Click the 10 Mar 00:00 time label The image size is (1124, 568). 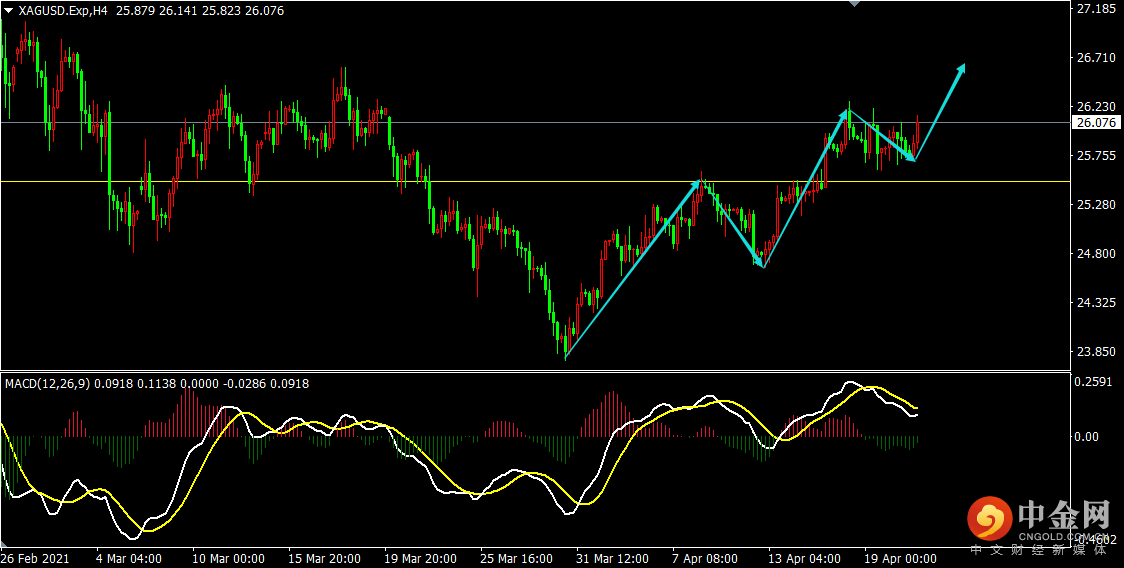pyautogui.click(x=229, y=559)
